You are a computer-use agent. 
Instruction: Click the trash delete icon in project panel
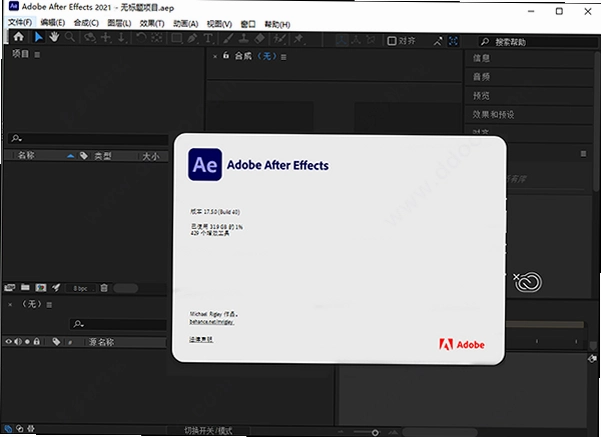tap(104, 288)
